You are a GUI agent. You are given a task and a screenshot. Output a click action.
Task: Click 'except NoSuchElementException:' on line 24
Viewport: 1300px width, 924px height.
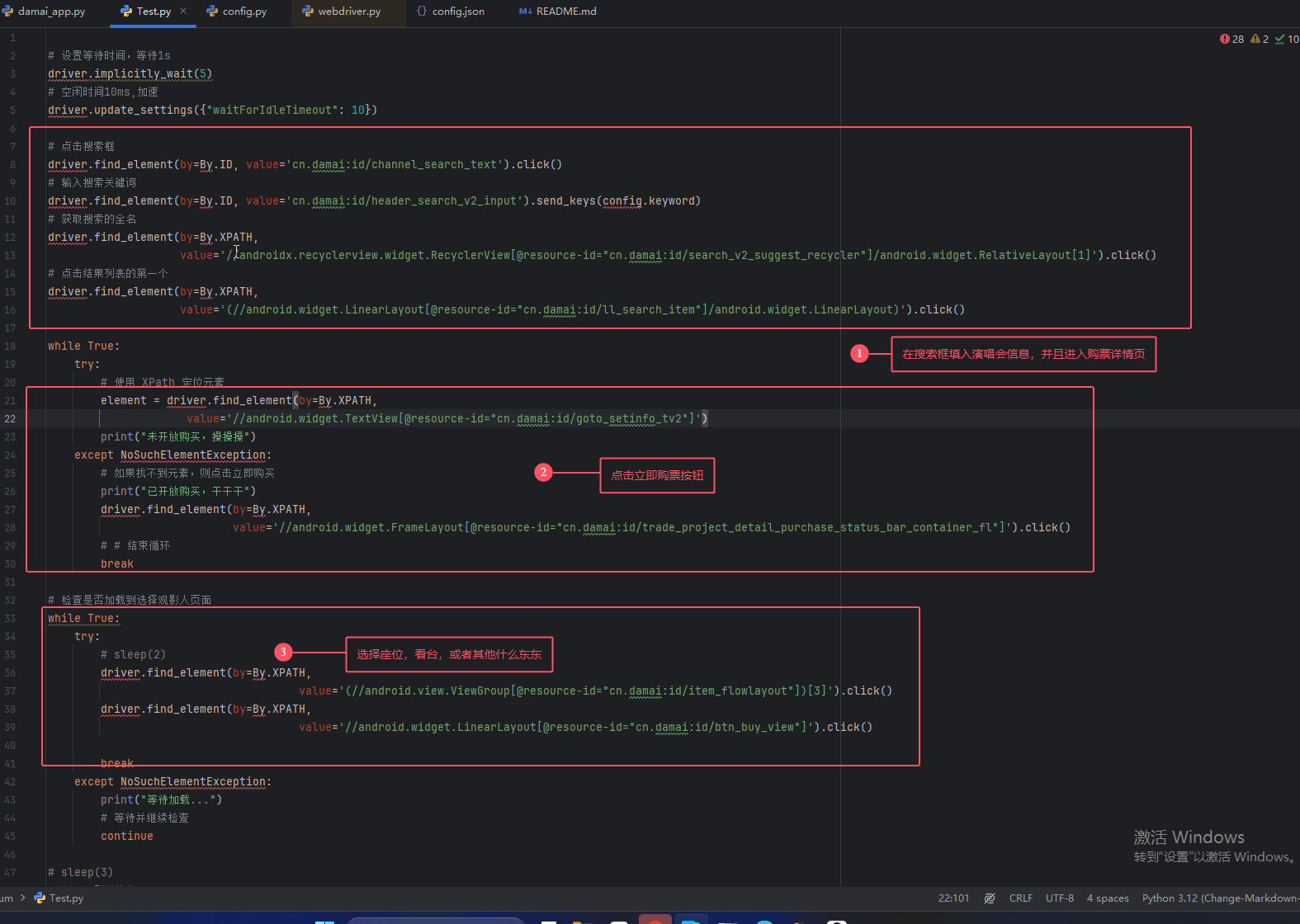(x=173, y=455)
